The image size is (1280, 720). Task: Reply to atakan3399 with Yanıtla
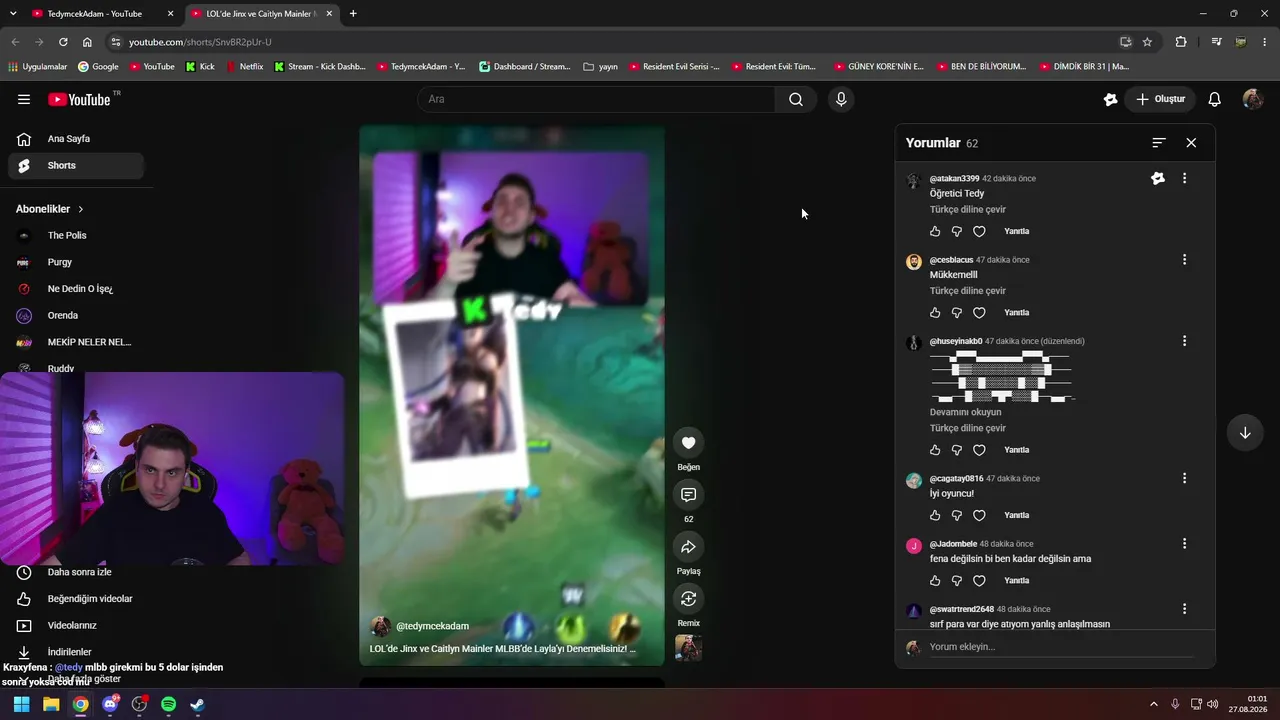click(1016, 231)
